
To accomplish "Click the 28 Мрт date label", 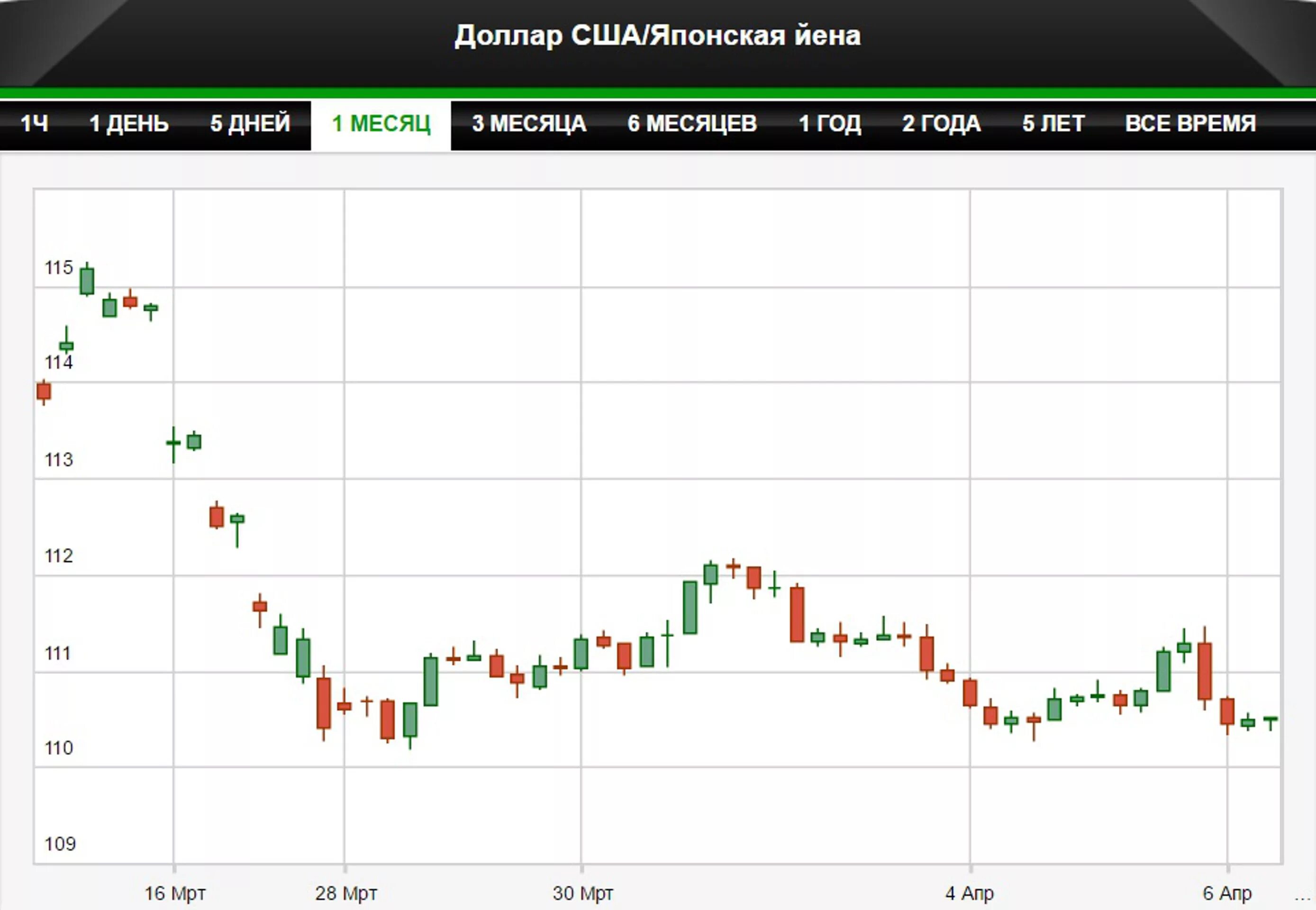I will (x=346, y=893).
